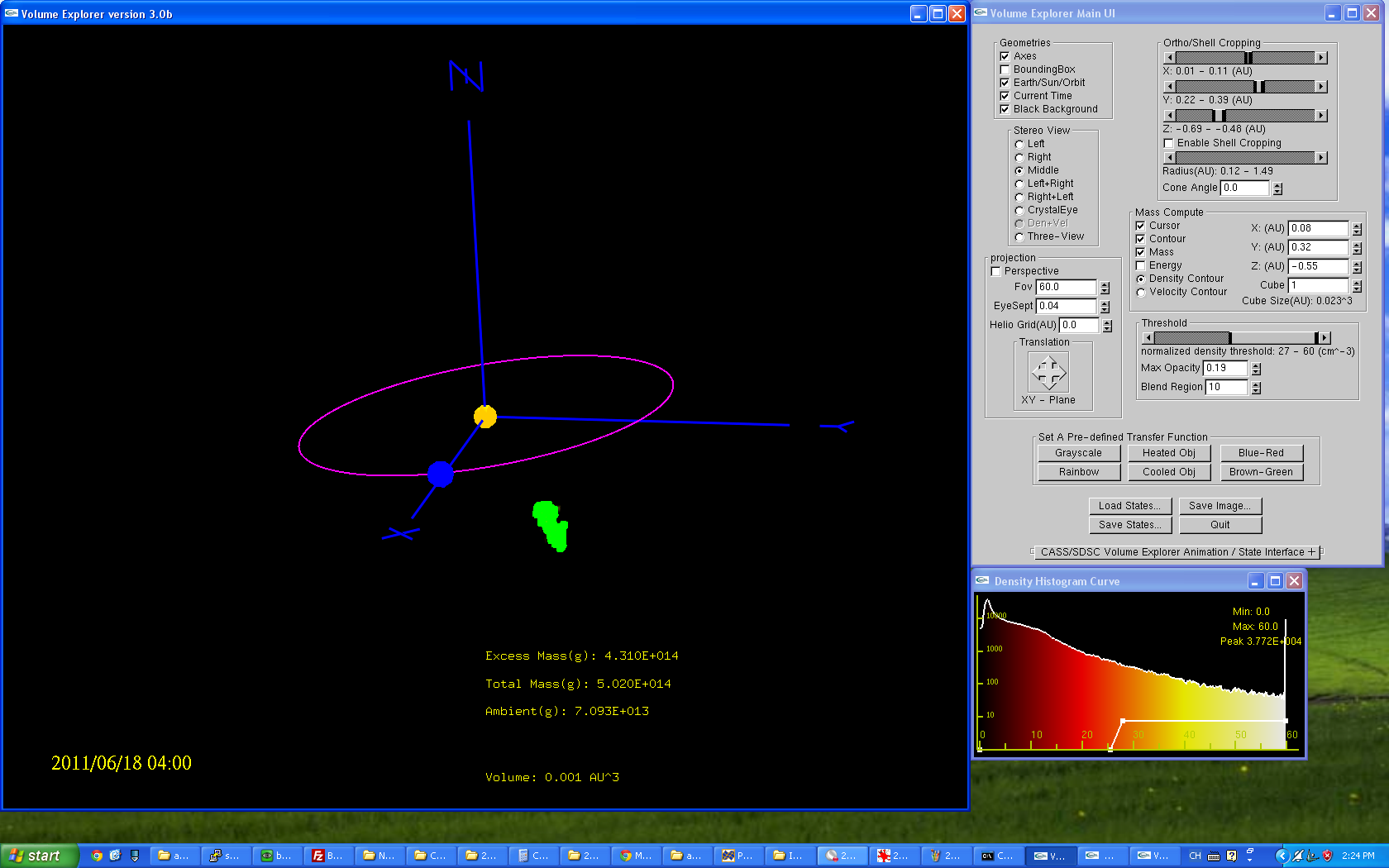Image resolution: width=1389 pixels, height=868 pixels.
Task: Click the yellow Sun sphere in viewer
Action: coord(485,417)
